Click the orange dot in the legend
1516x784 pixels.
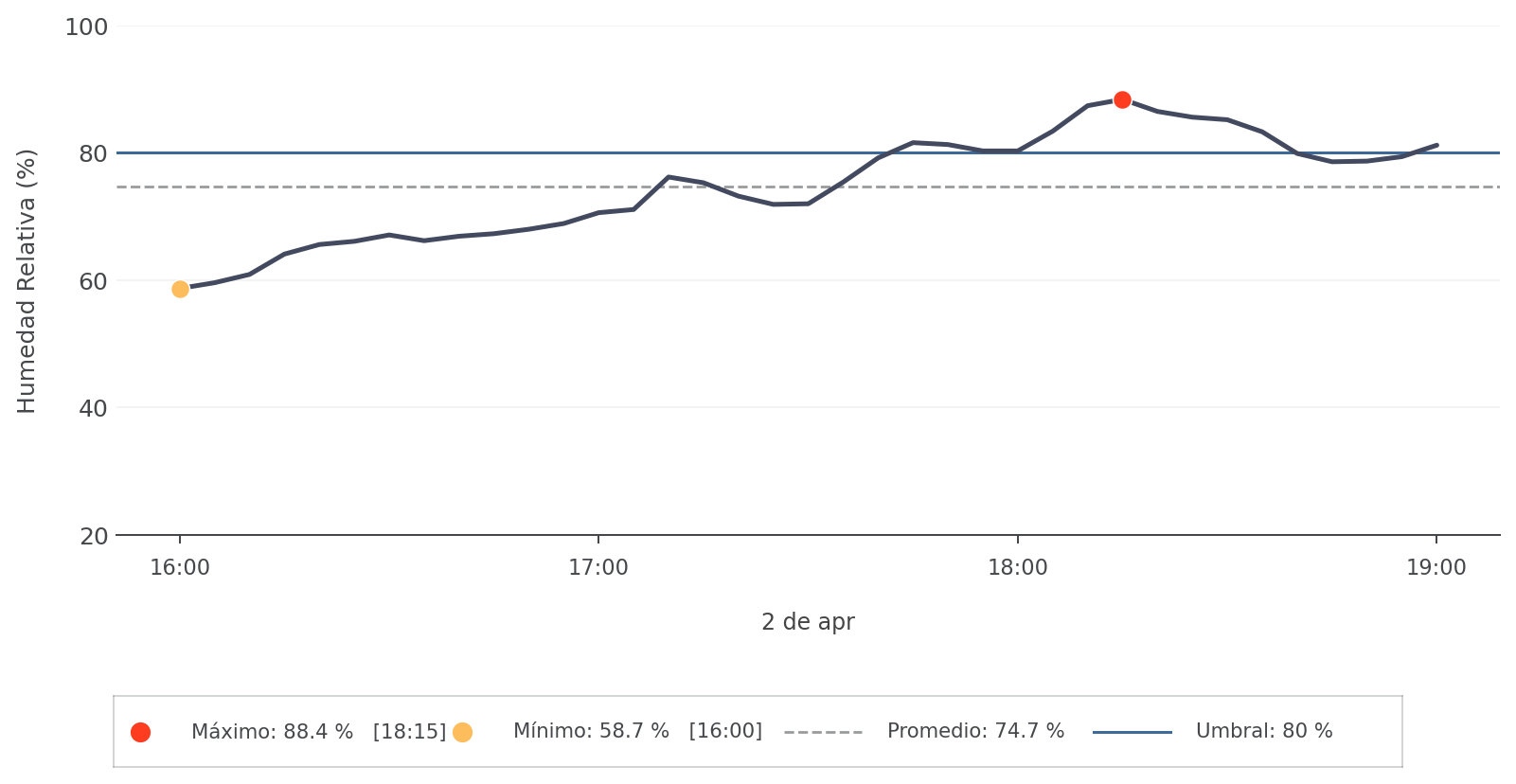[x=462, y=732]
